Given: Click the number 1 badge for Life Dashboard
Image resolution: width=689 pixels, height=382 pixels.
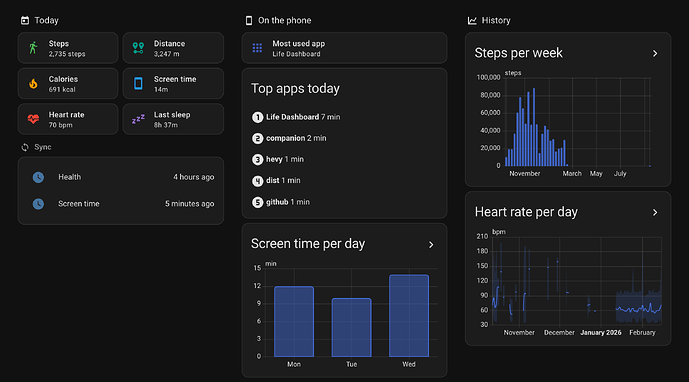Looking at the screenshot, I should click(257, 117).
